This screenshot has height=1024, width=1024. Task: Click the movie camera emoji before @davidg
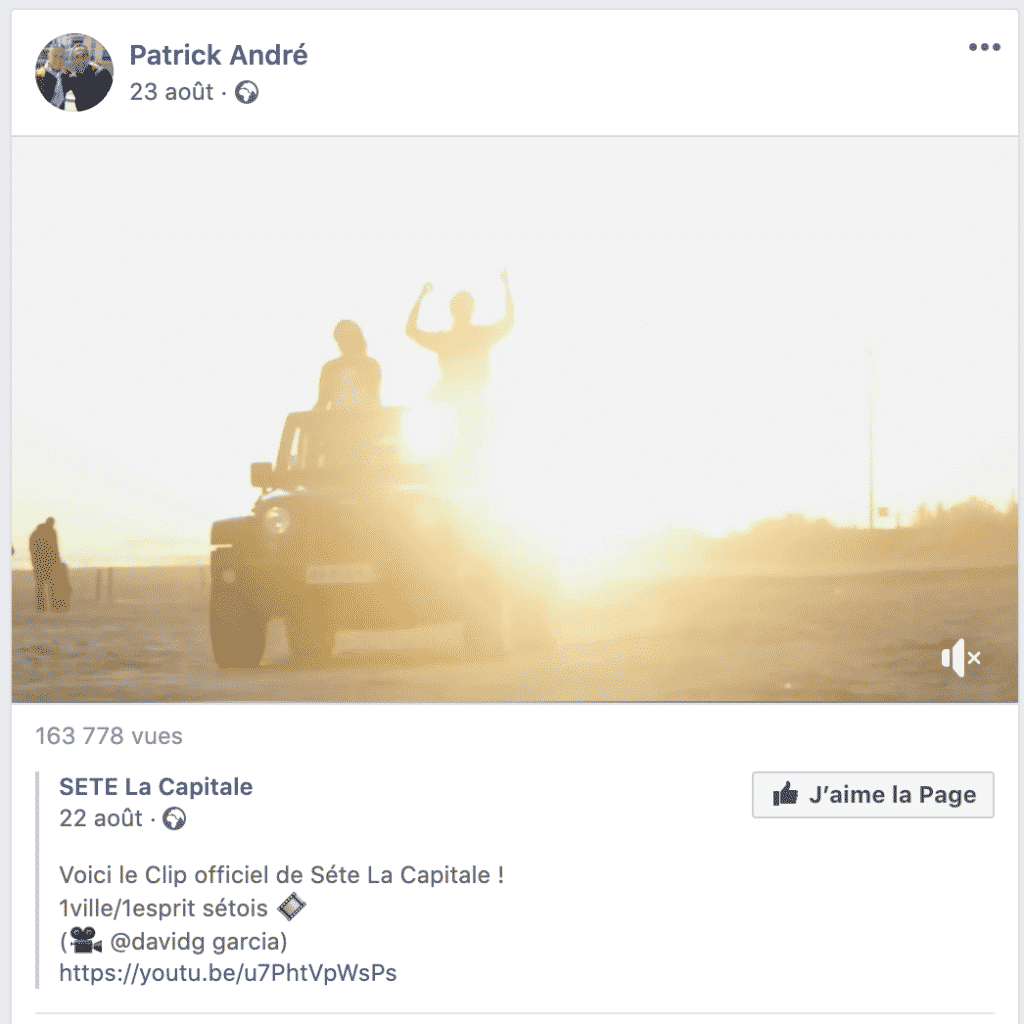coord(86,940)
